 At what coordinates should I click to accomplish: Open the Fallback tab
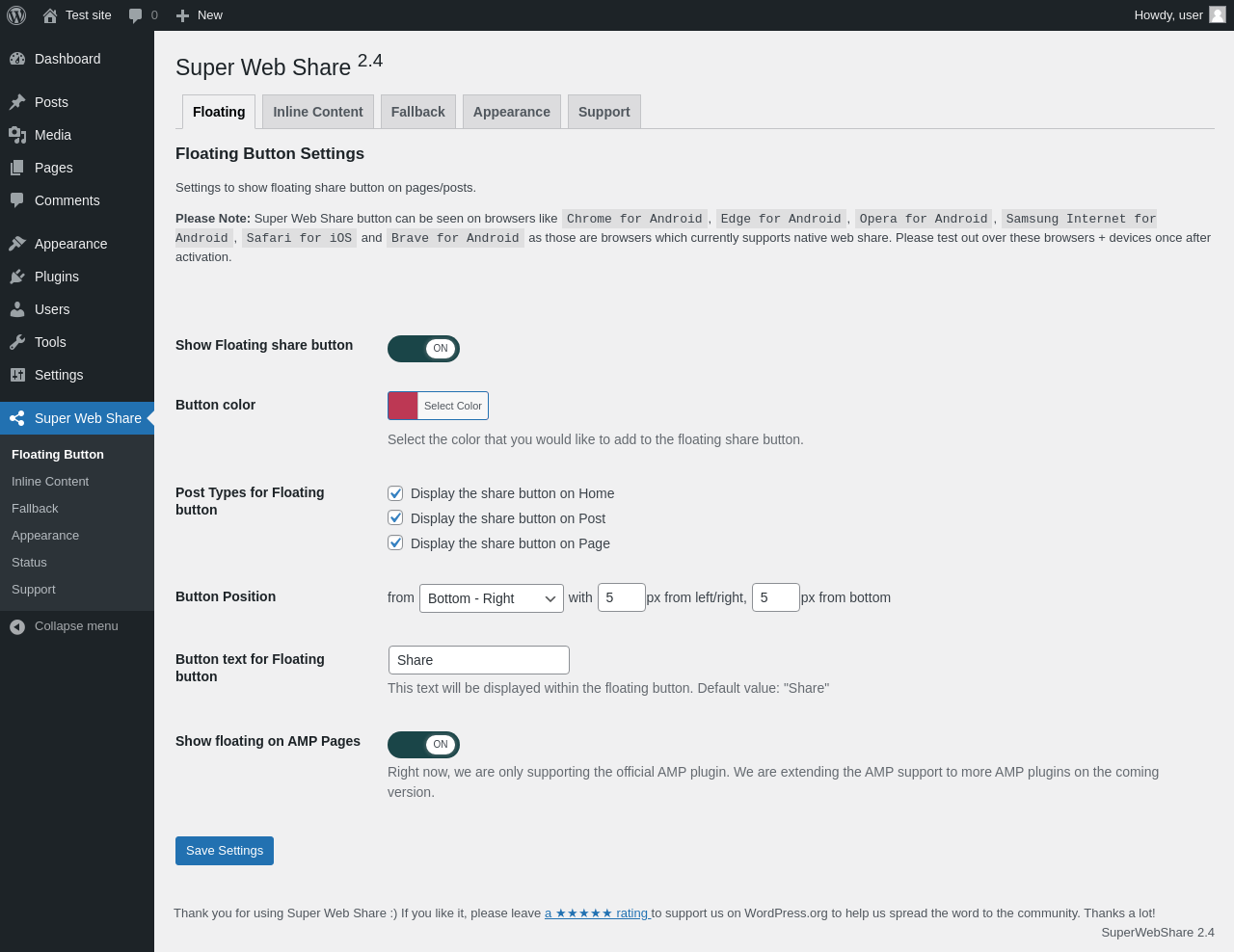418,112
